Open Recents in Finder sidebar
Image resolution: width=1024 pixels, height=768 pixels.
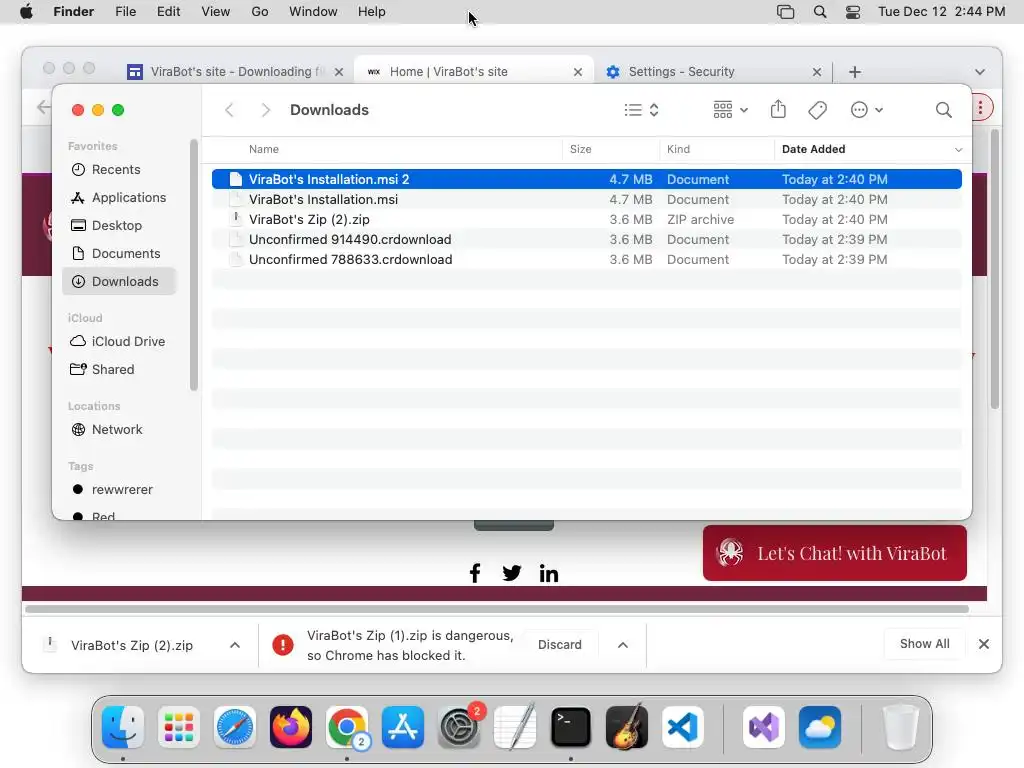point(119,169)
